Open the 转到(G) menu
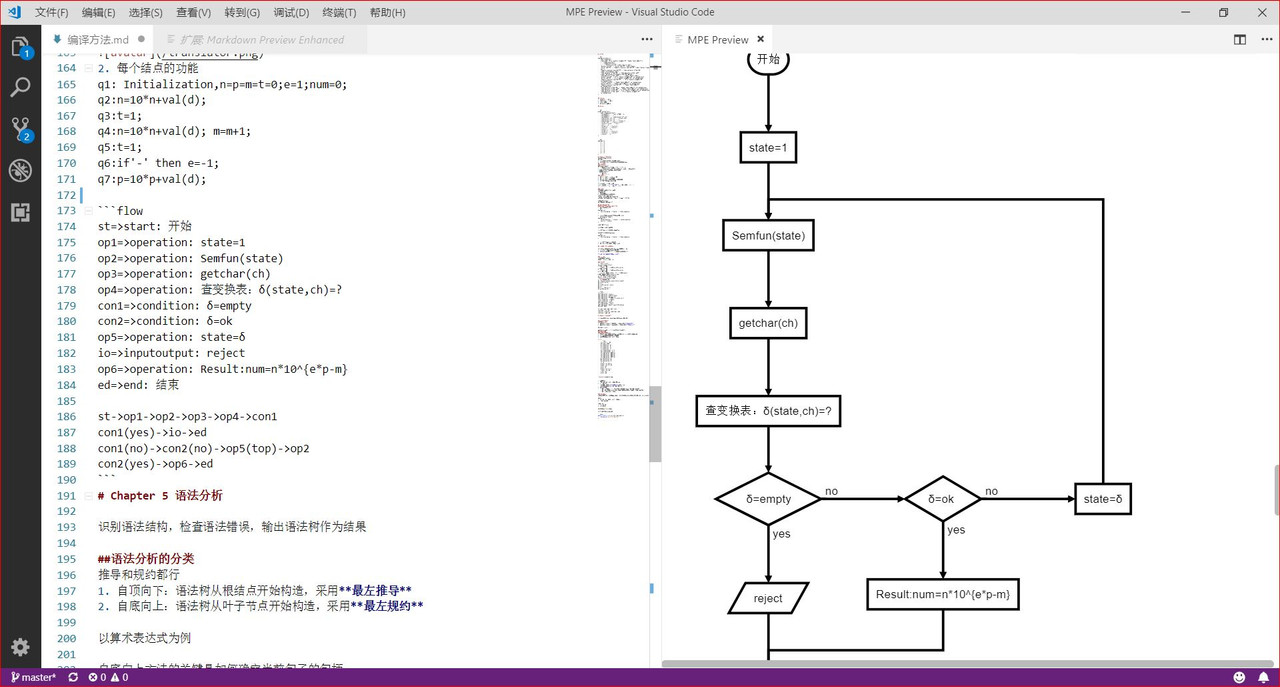The image size is (1280, 687). [242, 12]
